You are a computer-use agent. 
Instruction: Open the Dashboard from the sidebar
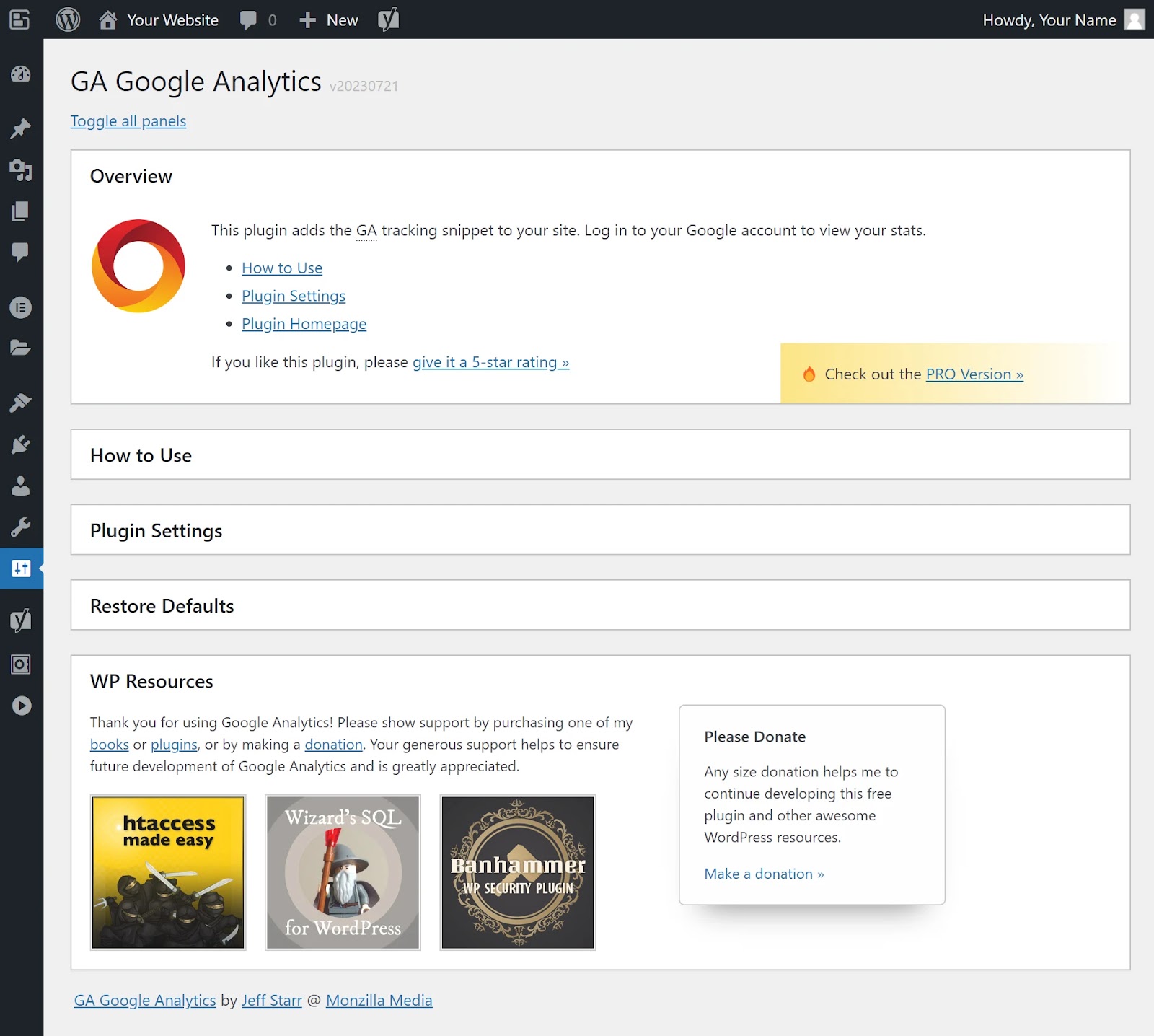[x=21, y=74]
